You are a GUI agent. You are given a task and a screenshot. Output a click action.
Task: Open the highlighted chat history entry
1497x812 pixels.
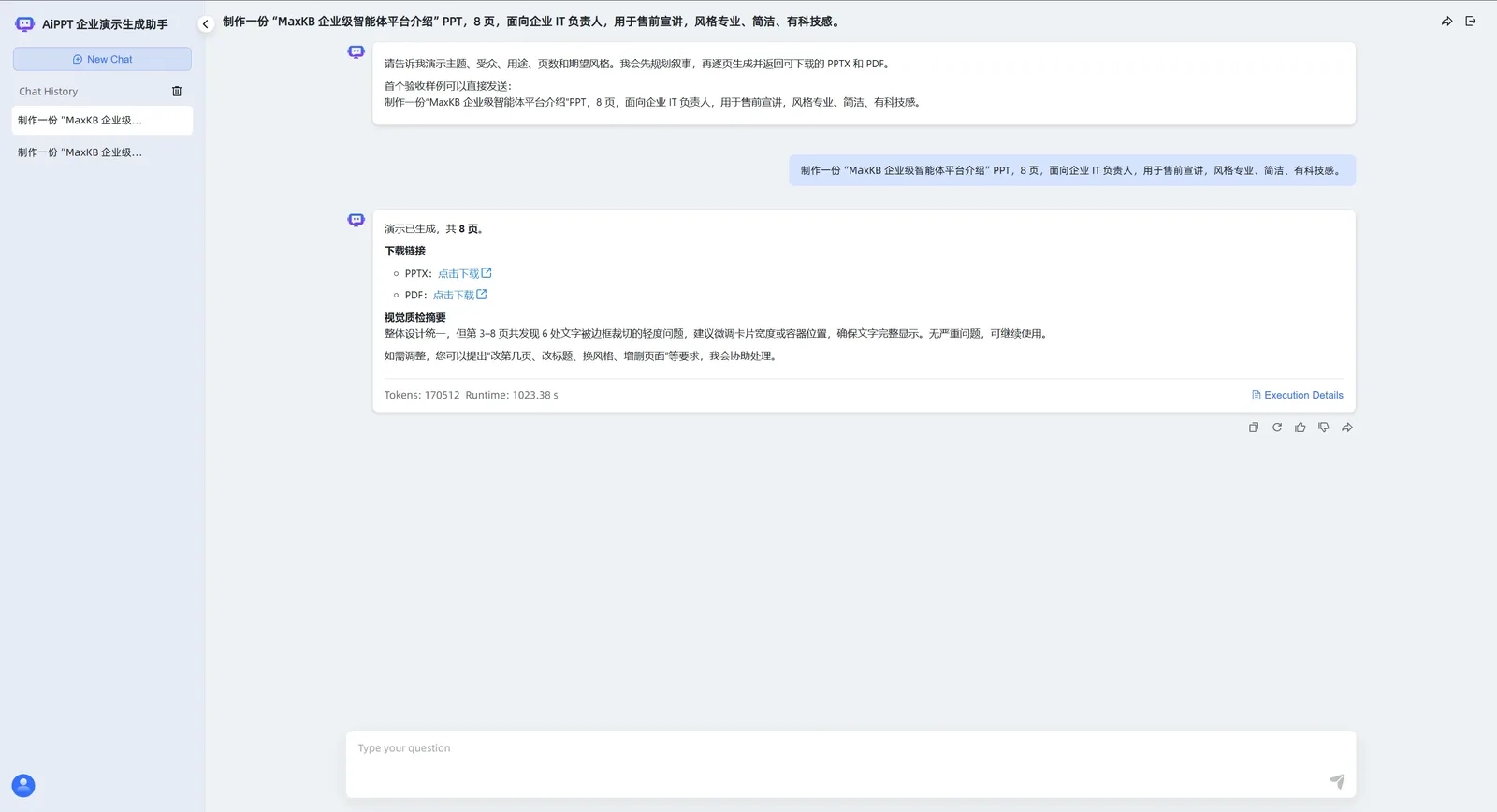click(103, 120)
